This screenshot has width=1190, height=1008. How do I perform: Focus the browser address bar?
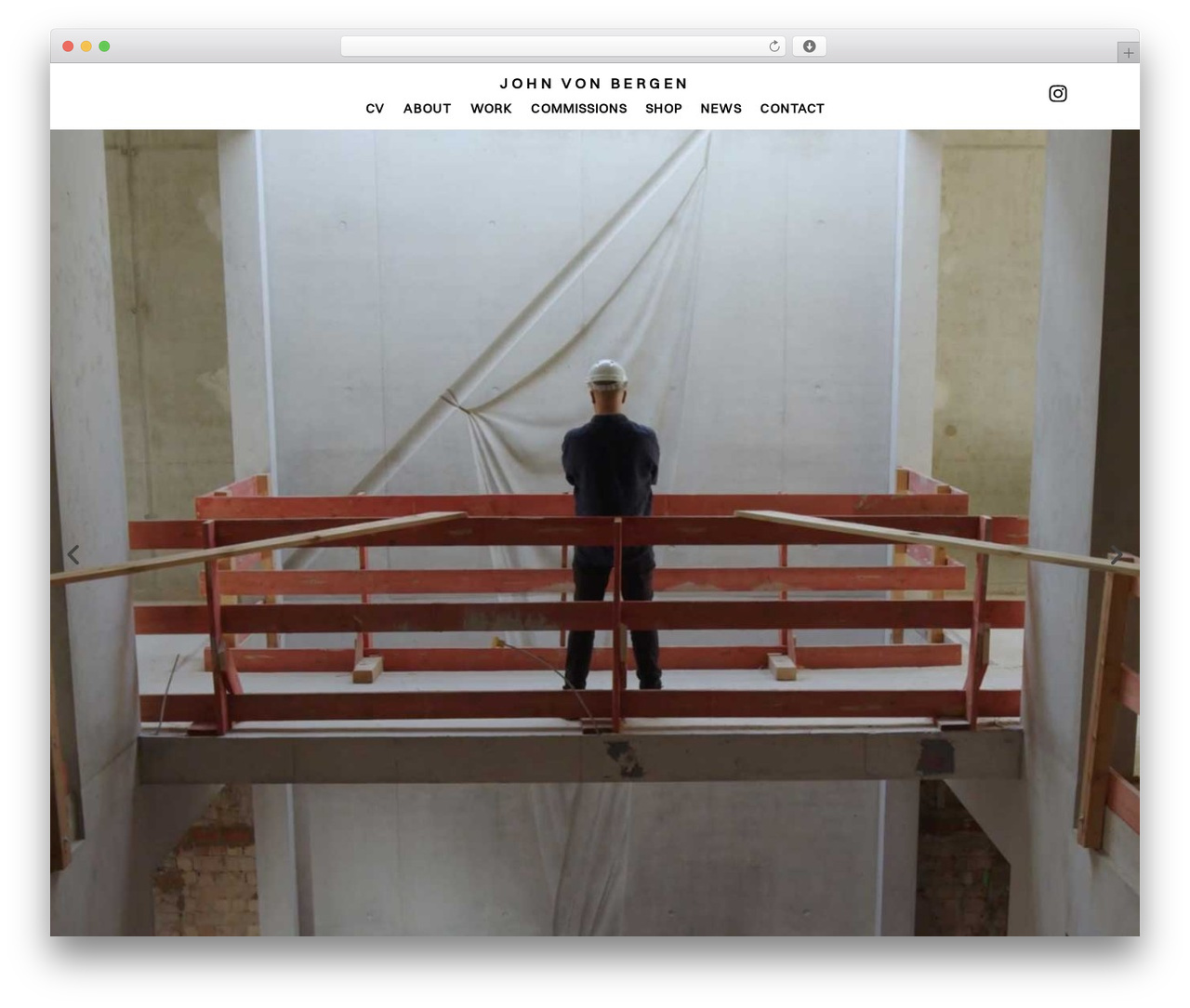563,46
